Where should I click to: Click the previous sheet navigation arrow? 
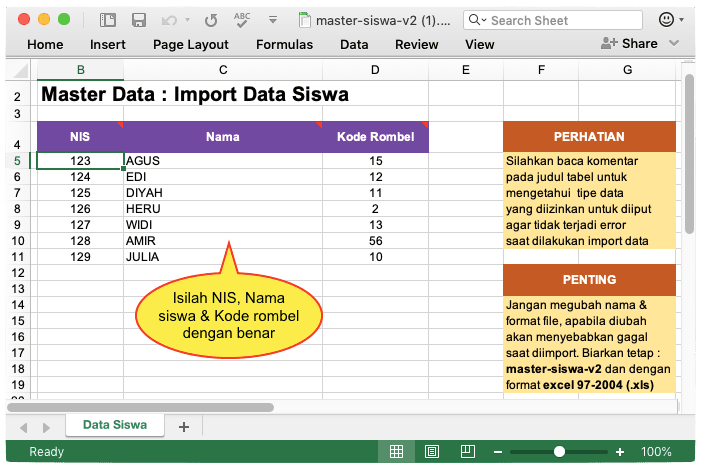pyautogui.click(x=24, y=428)
